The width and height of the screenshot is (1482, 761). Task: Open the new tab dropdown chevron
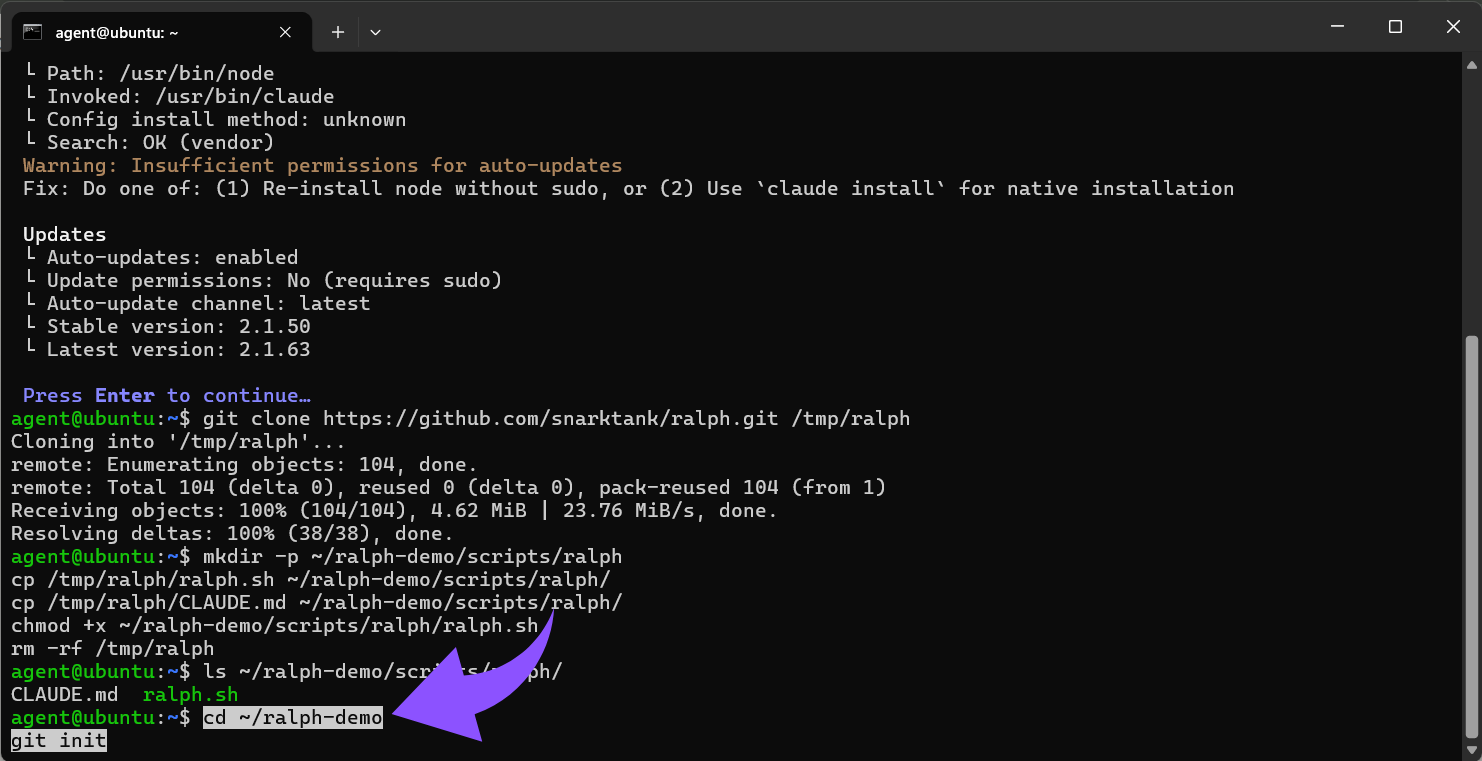pyautogui.click(x=375, y=31)
